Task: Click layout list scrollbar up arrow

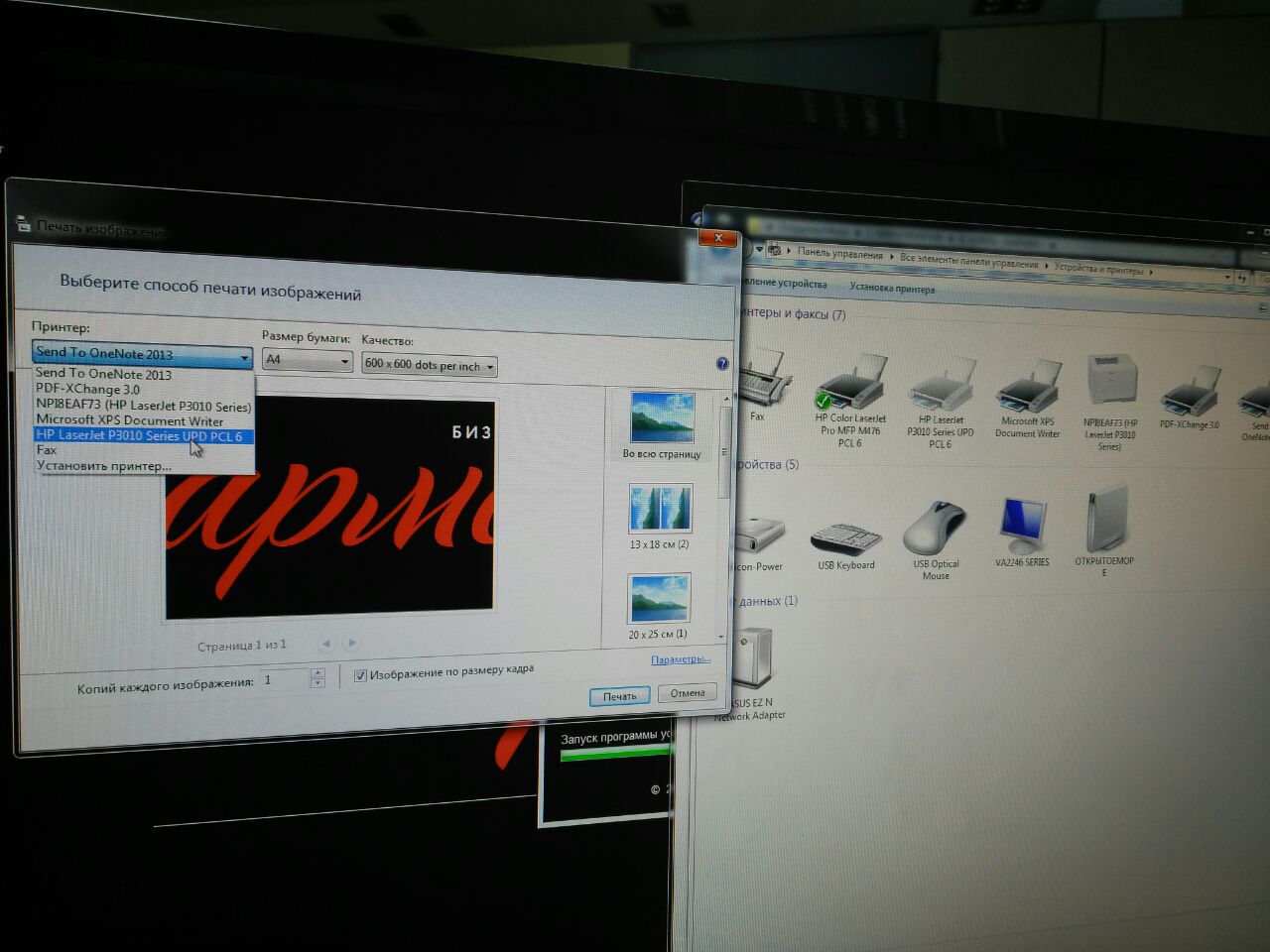Action: coord(727,399)
